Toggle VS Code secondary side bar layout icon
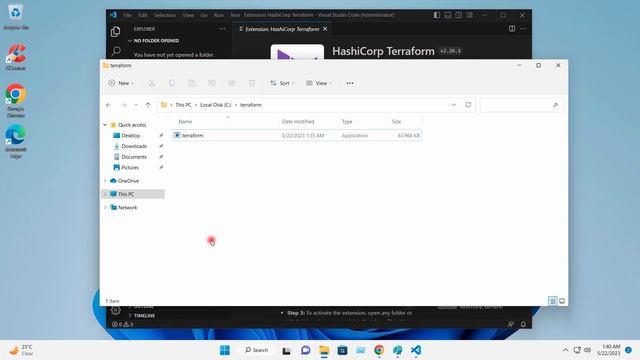The image size is (640, 360). click(459, 15)
